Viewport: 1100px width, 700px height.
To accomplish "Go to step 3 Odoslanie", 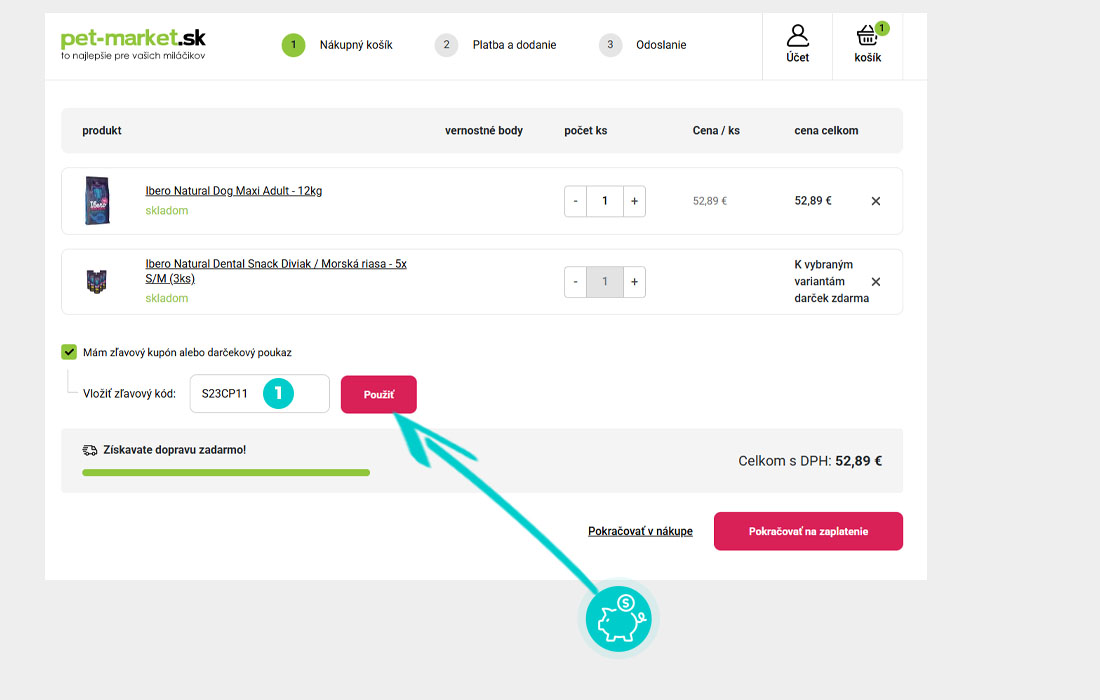I will coord(643,45).
